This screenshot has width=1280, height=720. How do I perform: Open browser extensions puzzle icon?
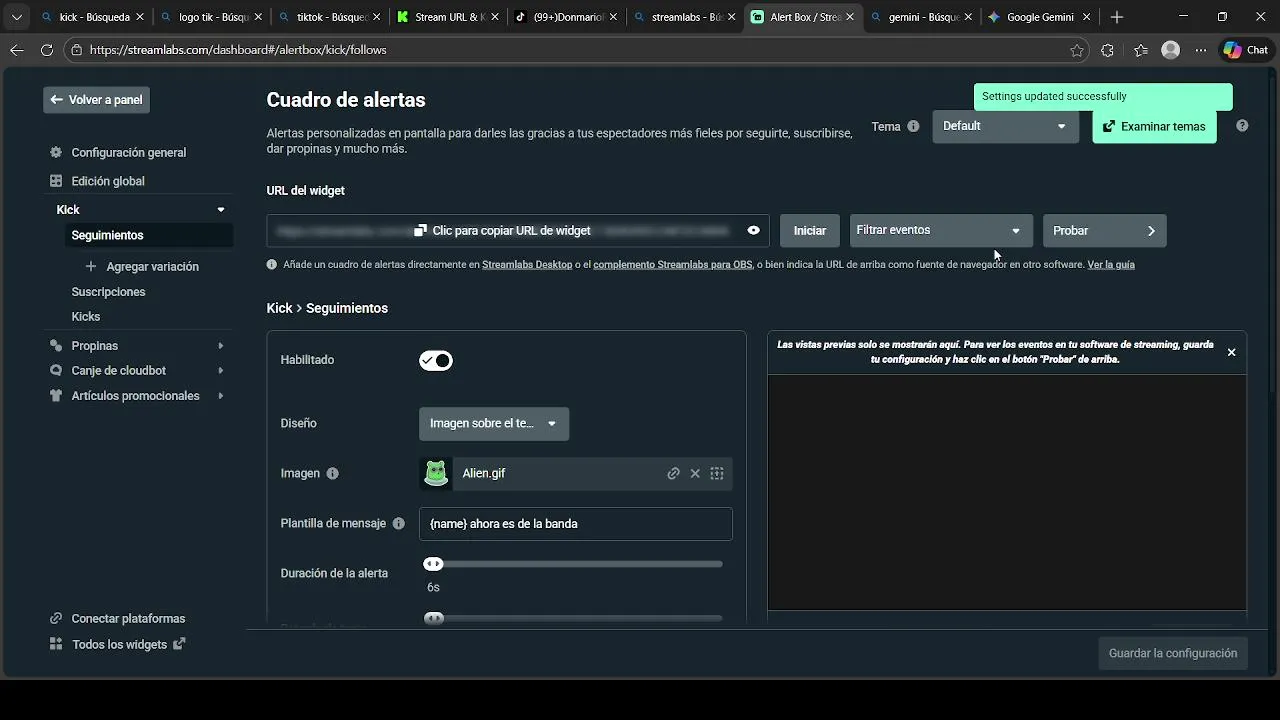point(1107,50)
